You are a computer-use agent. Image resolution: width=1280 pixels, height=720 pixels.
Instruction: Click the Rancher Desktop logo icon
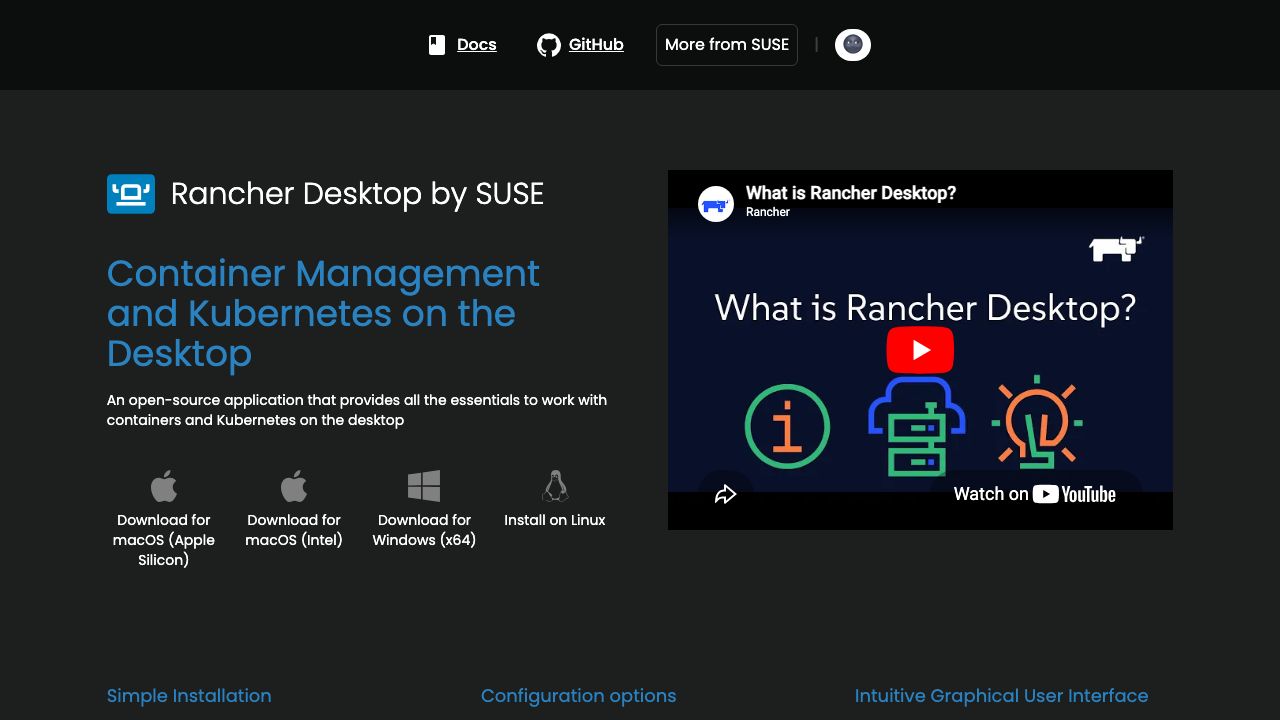coord(131,194)
